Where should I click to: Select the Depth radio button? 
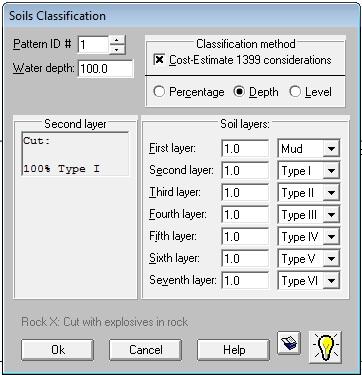(x=239, y=92)
